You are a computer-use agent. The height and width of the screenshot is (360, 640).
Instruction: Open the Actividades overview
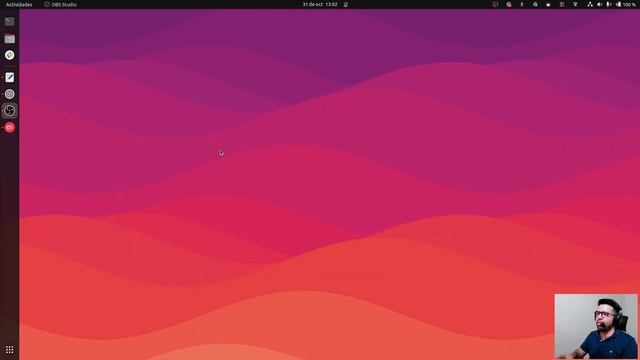point(19,4)
